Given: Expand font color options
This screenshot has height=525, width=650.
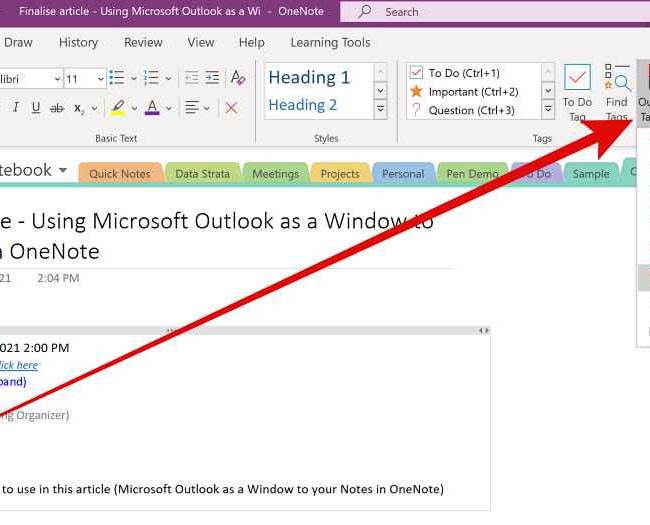Looking at the screenshot, I should pos(169,108).
